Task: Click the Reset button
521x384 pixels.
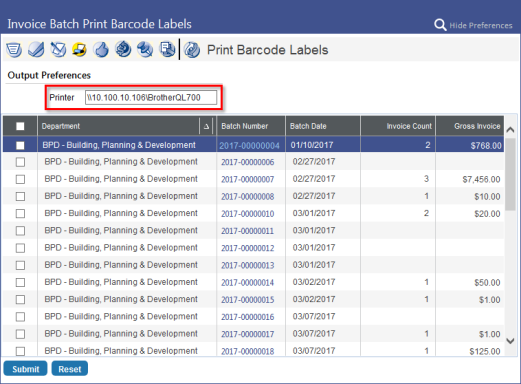Action: (x=70, y=369)
